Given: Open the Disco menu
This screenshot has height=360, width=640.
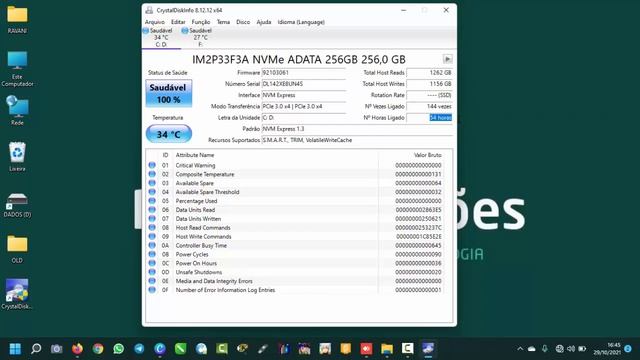Looking at the screenshot, I should pyautogui.click(x=243, y=22).
